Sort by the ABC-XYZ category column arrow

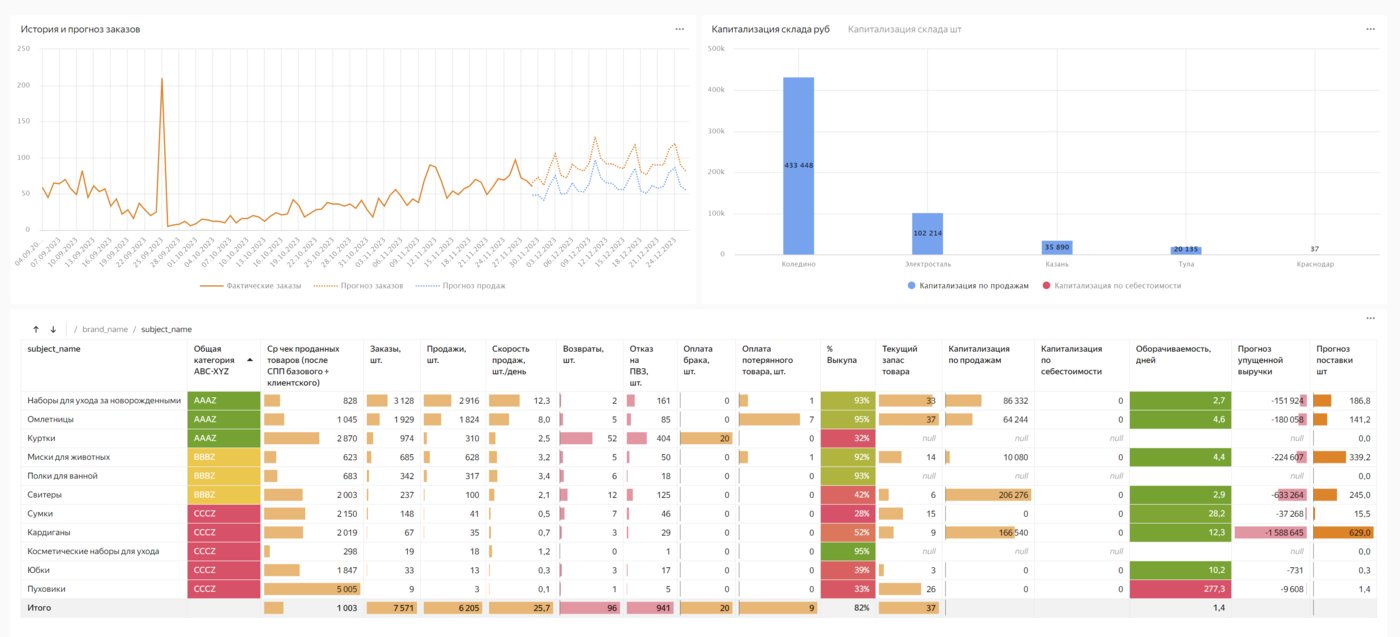(x=250, y=360)
